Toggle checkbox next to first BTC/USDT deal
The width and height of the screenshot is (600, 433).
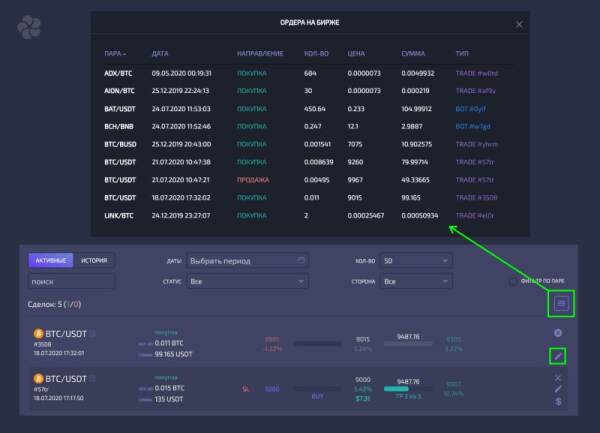tap(94, 333)
